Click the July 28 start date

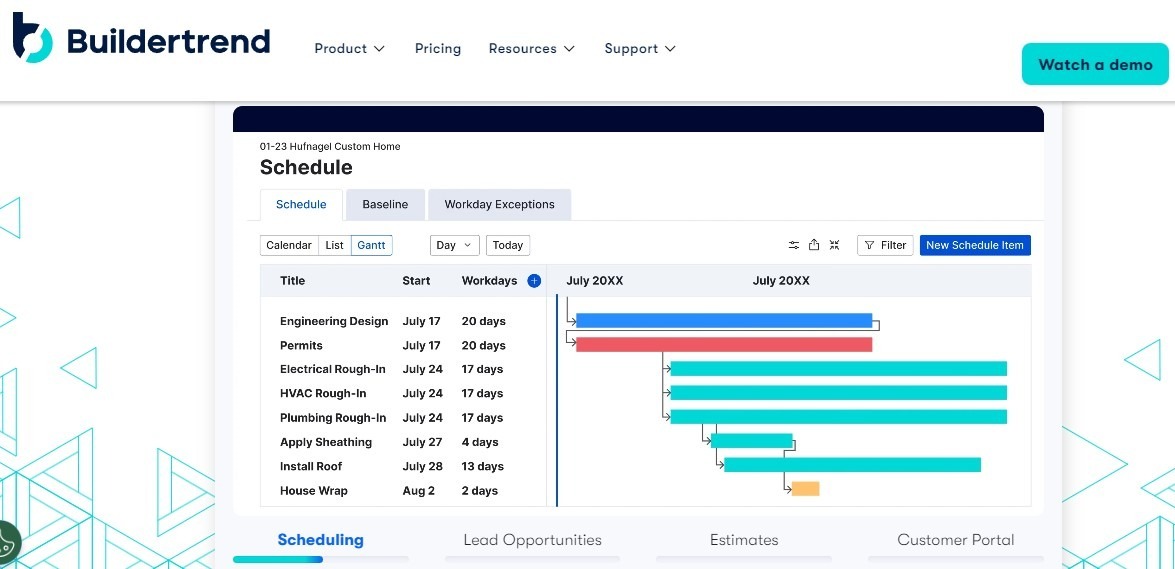click(423, 466)
